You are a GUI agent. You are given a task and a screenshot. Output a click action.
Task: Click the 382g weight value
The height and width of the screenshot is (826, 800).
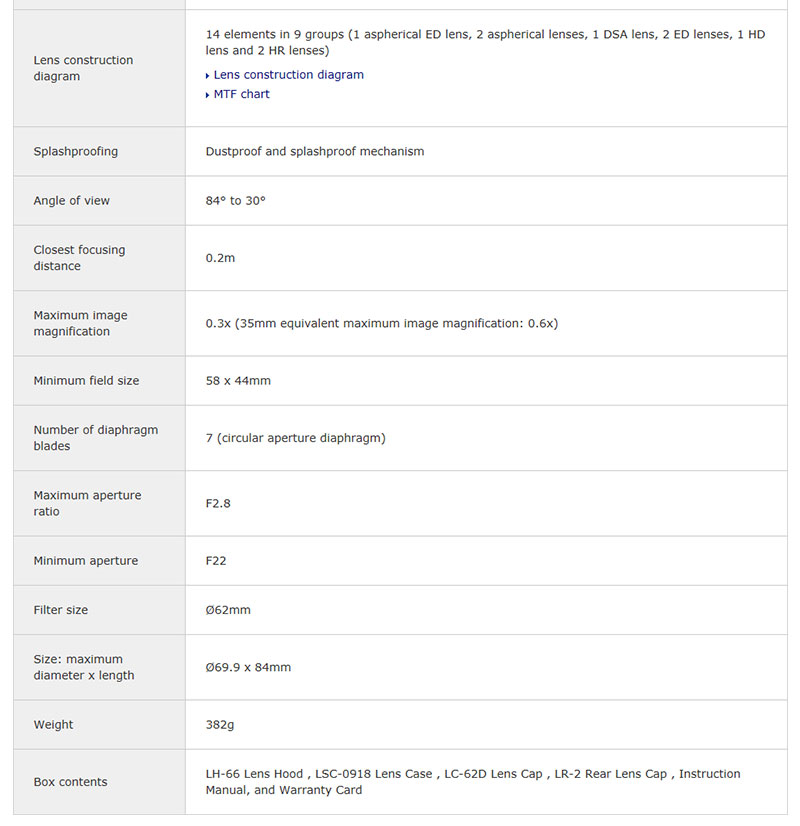point(220,725)
